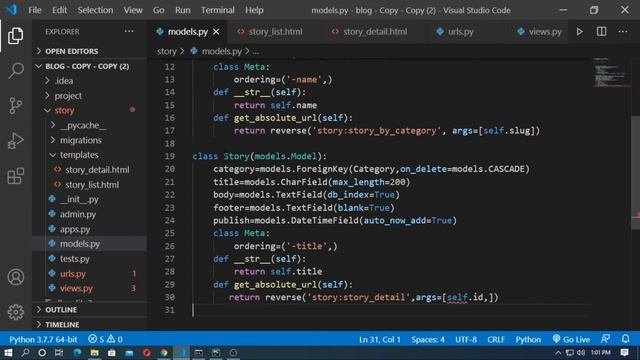The image size is (640, 360).
Task: Open the Go menu
Action: [159, 10]
